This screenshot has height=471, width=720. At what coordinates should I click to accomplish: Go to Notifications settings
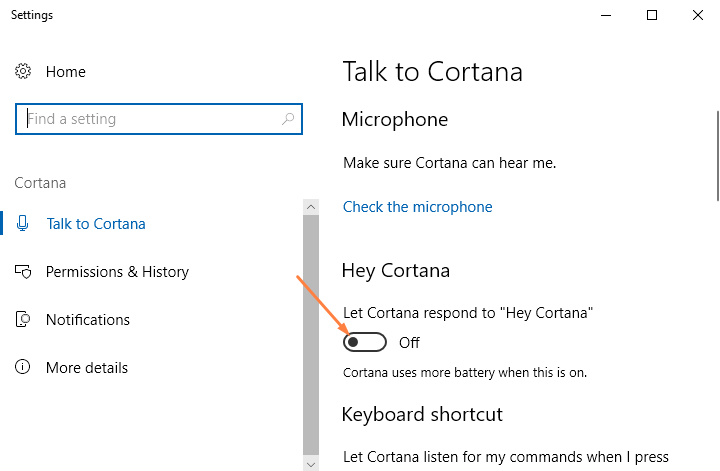[x=88, y=320]
